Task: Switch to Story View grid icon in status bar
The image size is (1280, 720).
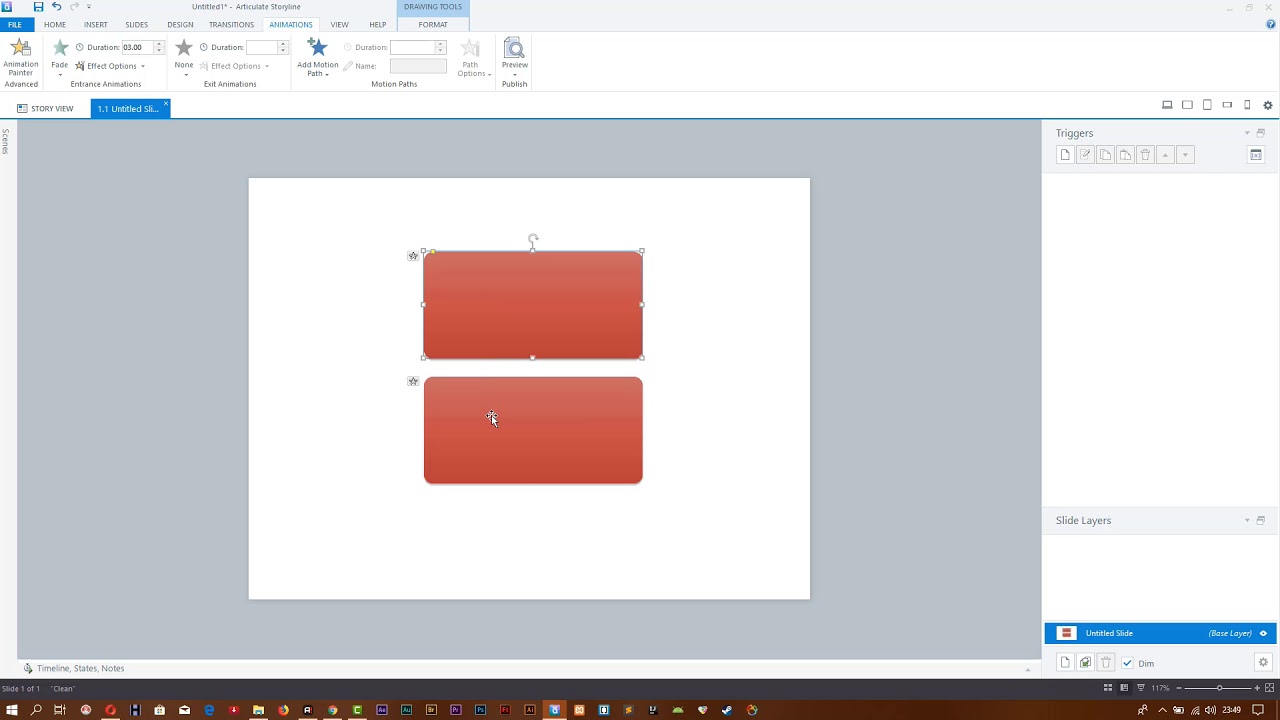Action: click(x=1108, y=688)
